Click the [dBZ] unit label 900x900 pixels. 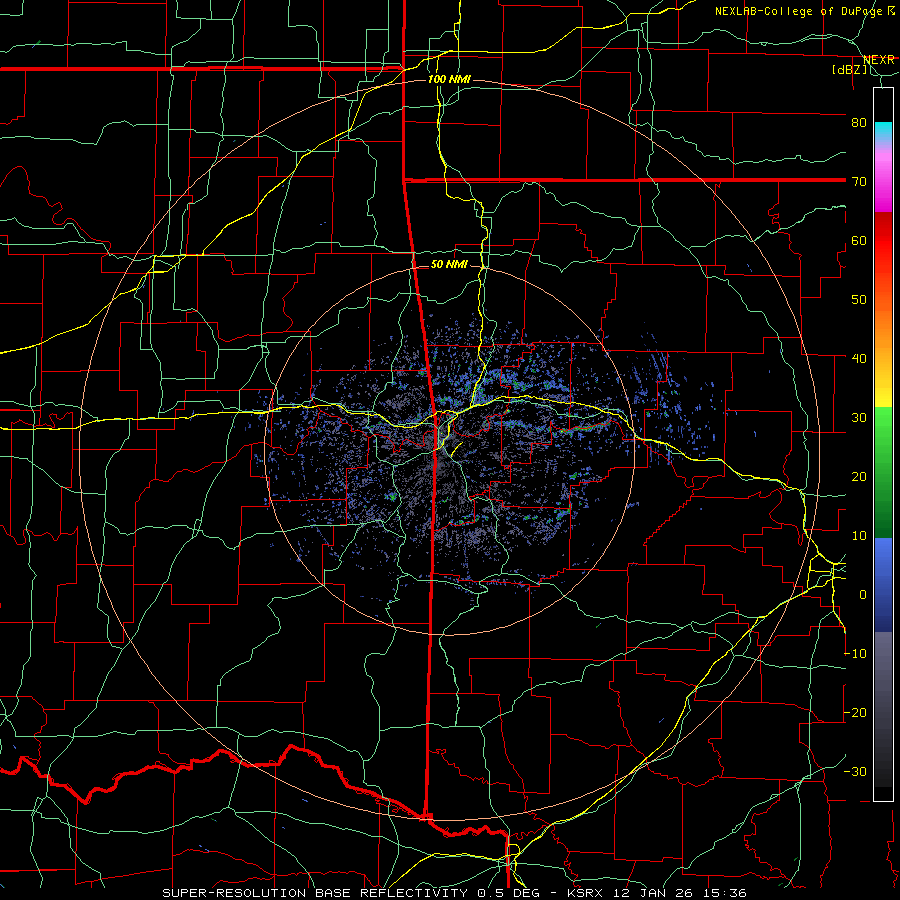point(849,69)
